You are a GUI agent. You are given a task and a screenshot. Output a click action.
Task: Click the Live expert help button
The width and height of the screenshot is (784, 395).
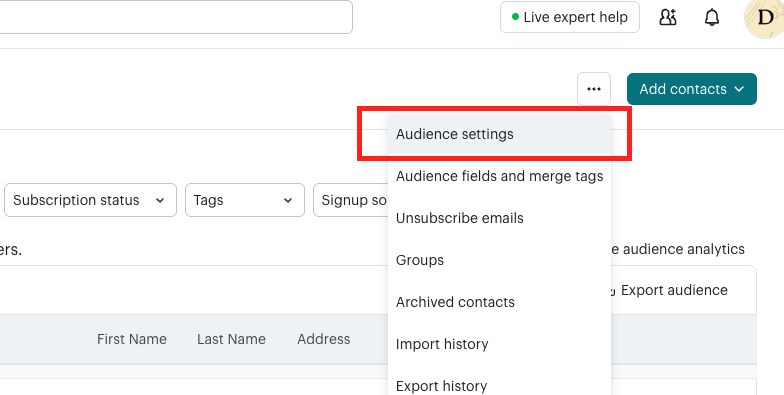pos(570,17)
